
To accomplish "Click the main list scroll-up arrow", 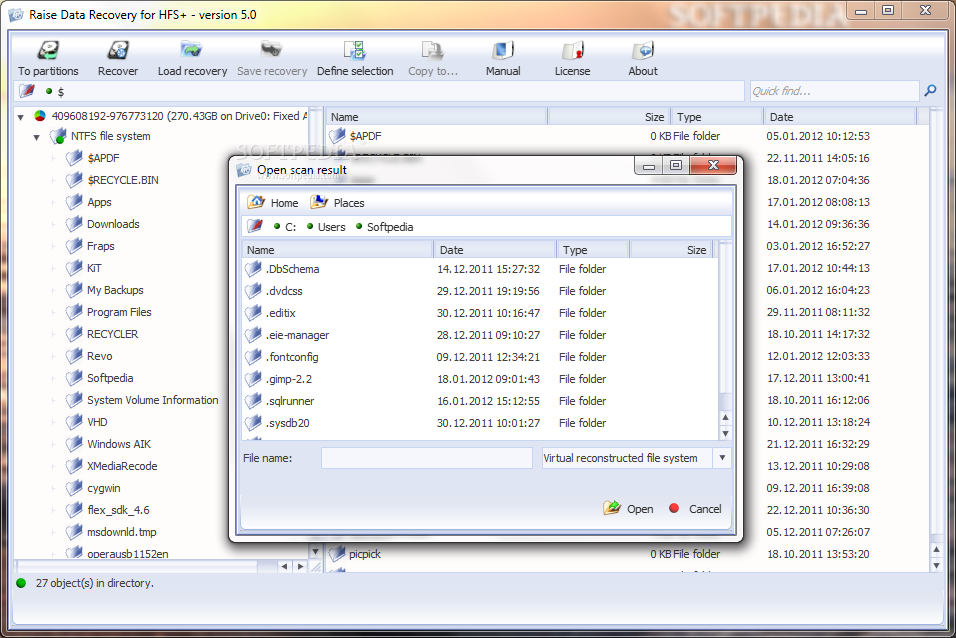I will [x=936, y=550].
